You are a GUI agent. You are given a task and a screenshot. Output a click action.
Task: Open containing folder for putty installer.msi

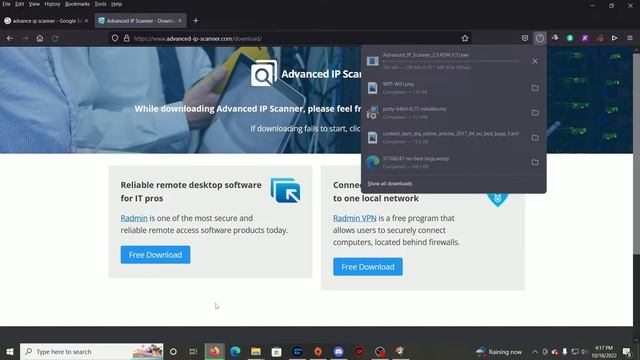(x=535, y=113)
